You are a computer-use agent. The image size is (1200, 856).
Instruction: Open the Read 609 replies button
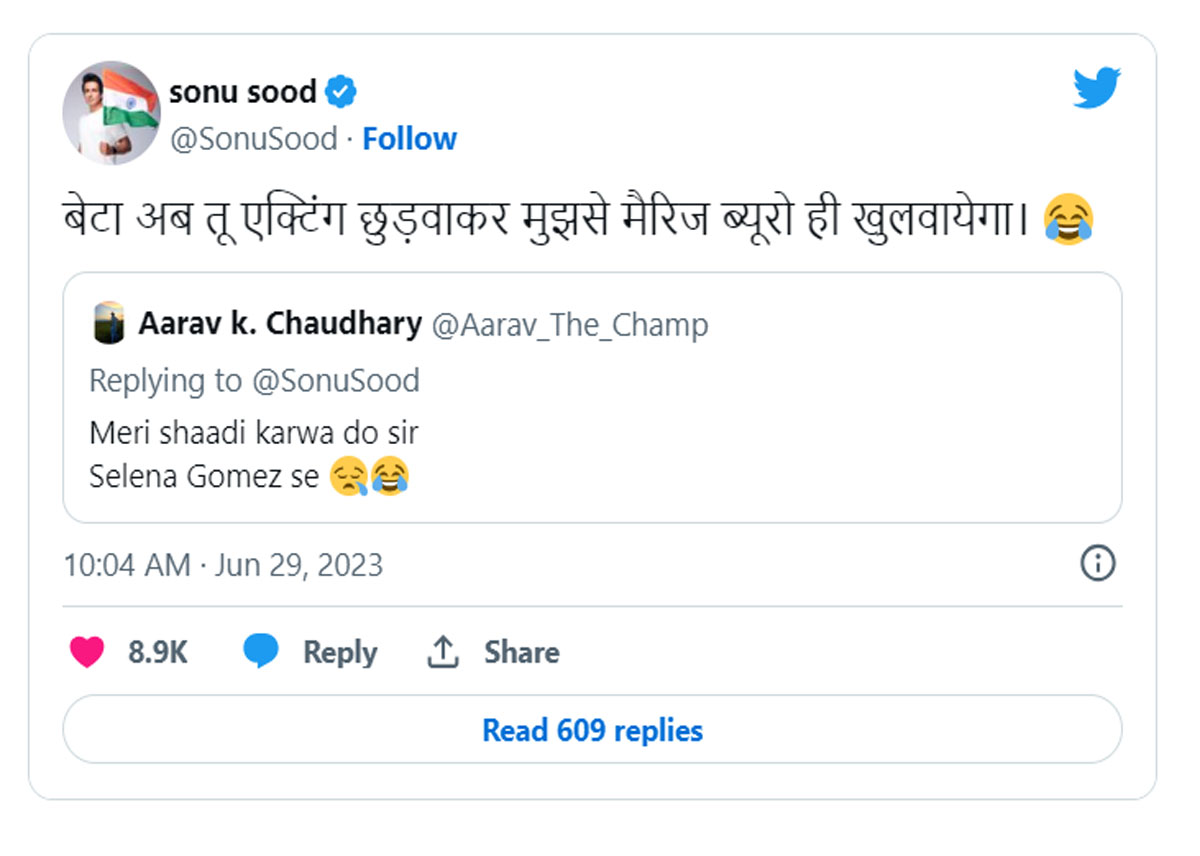click(x=592, y=730)
